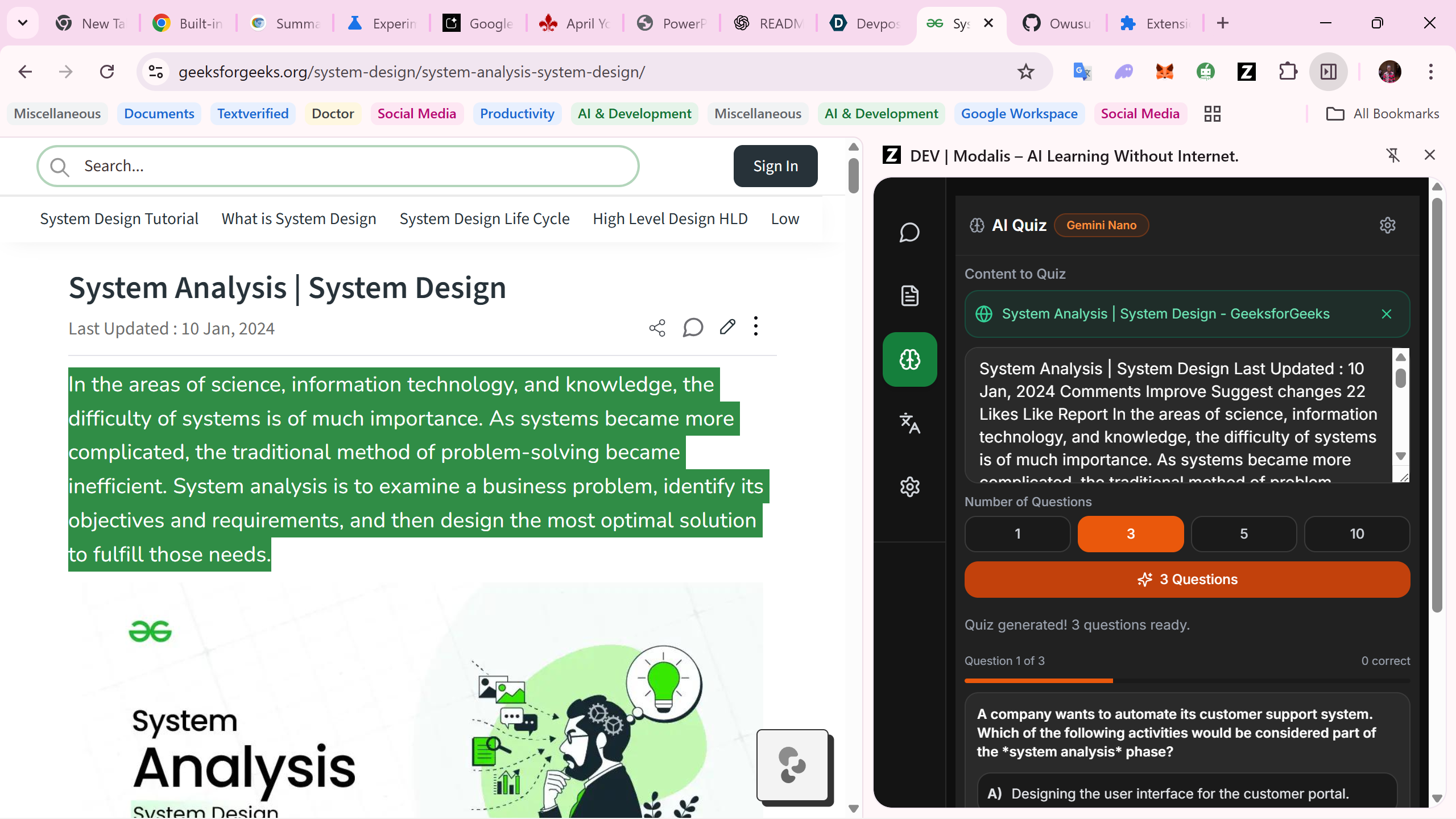The image size is (1456, 819).
Task: Open the Chrome three-dot menu
Action: tap(1430, 72)
